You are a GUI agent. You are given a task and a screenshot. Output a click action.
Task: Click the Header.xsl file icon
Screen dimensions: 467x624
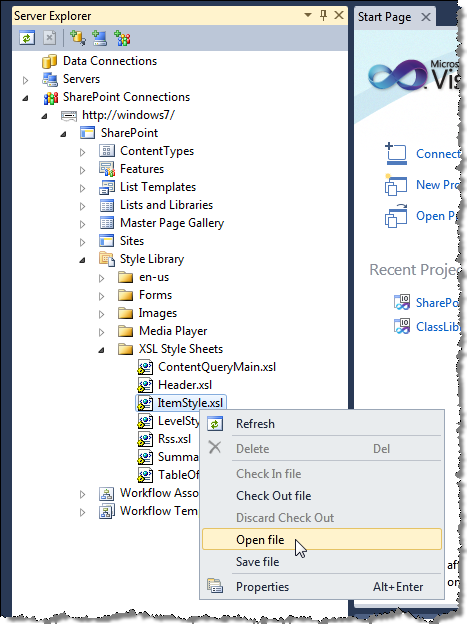(145, 385)
